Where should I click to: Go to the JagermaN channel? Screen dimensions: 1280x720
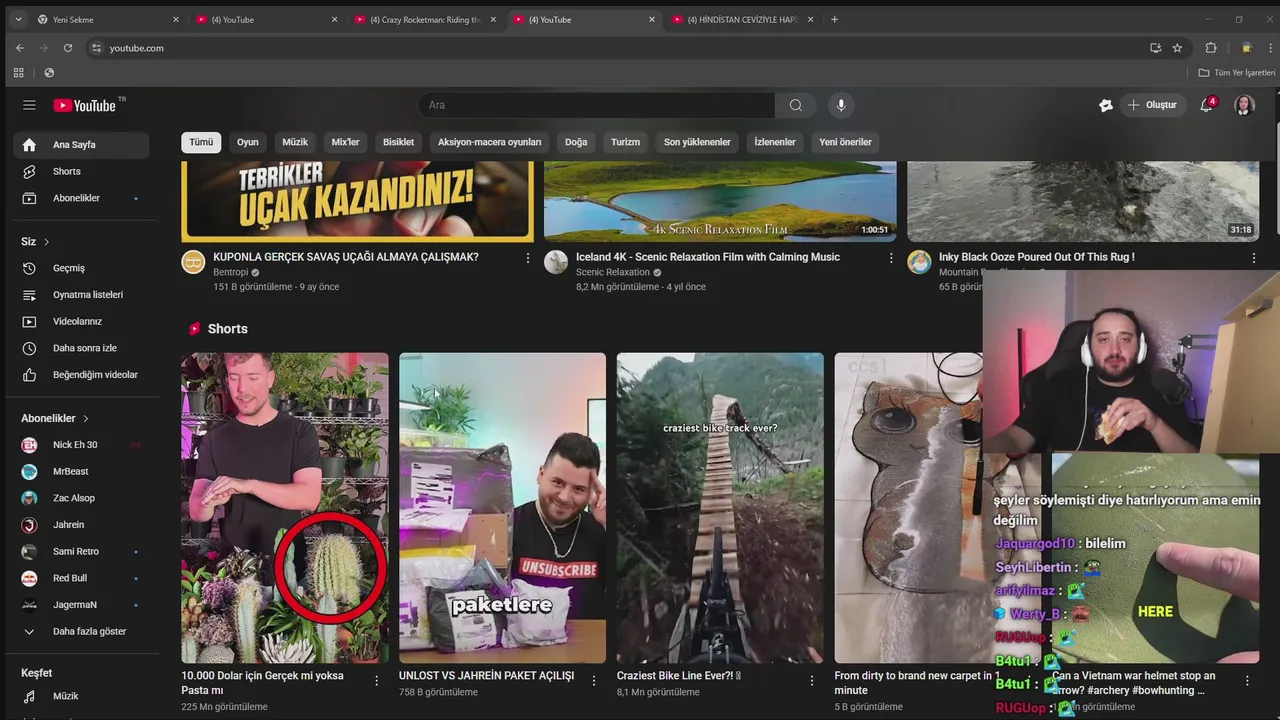81,605
